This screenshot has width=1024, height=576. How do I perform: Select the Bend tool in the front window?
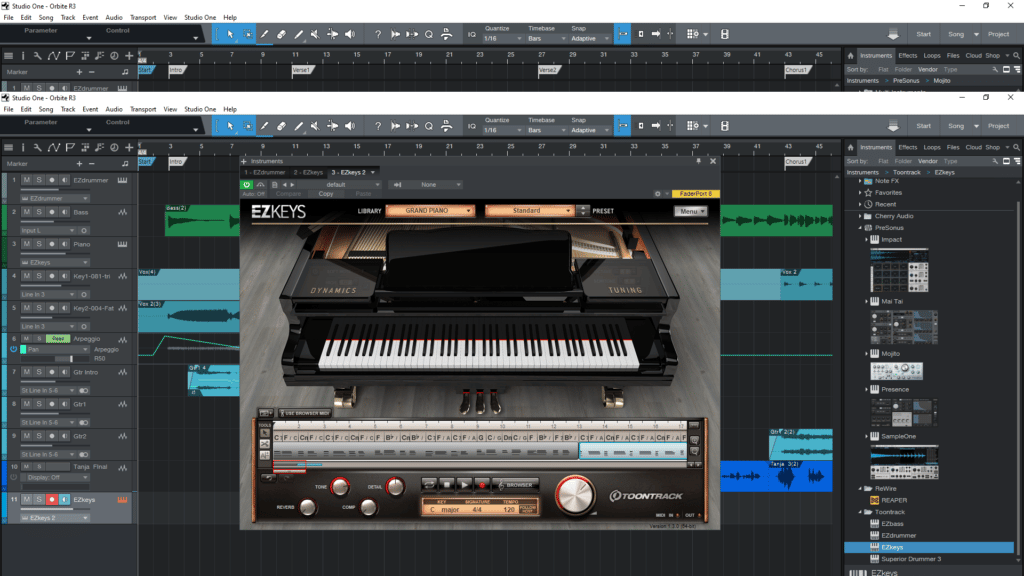pos(332,126)
